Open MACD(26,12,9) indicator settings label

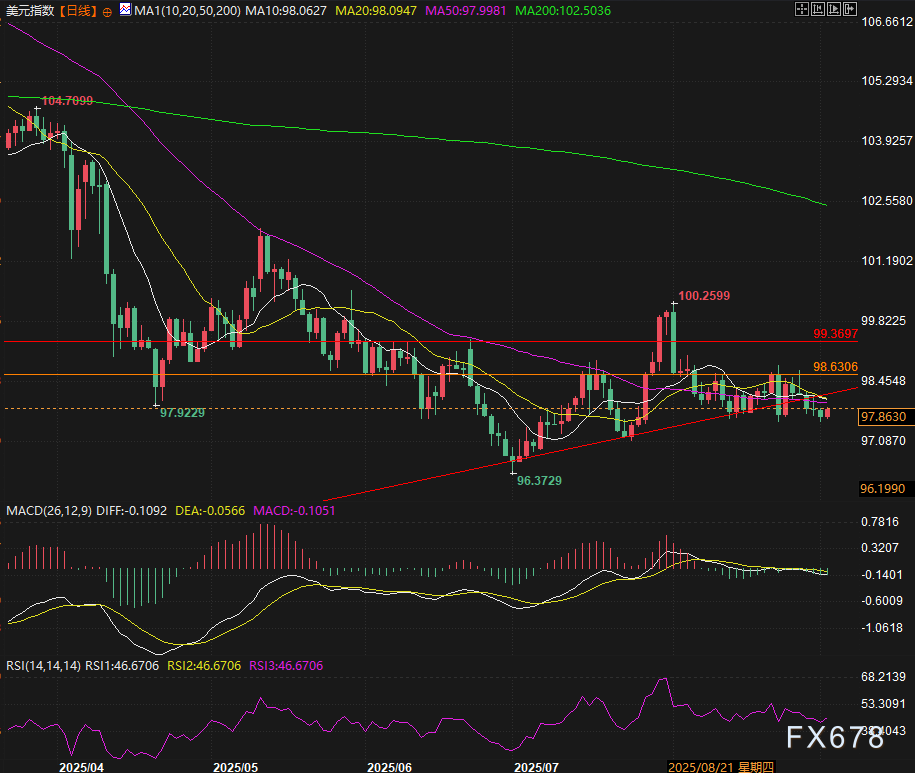(49, 511)
